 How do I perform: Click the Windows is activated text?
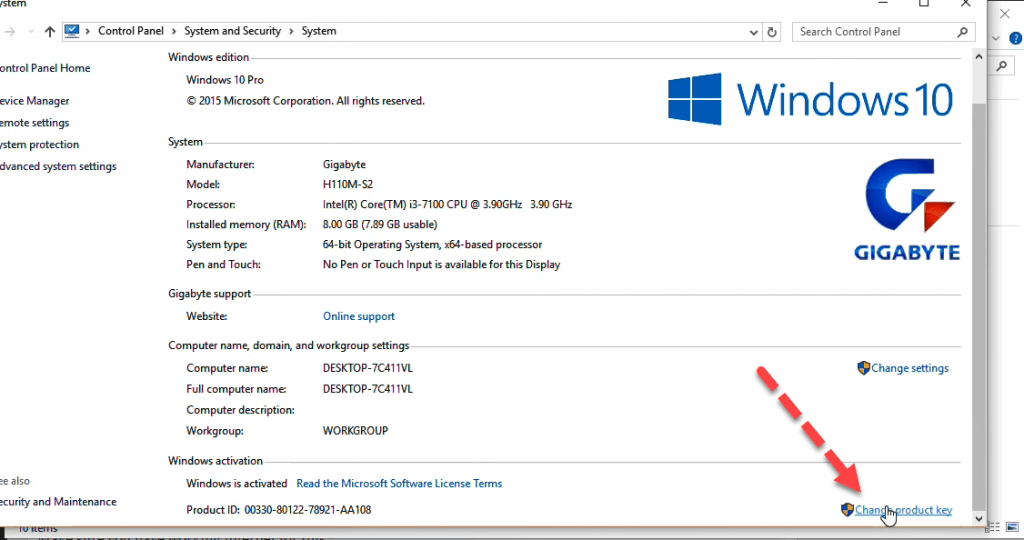[x=236, y=483]
